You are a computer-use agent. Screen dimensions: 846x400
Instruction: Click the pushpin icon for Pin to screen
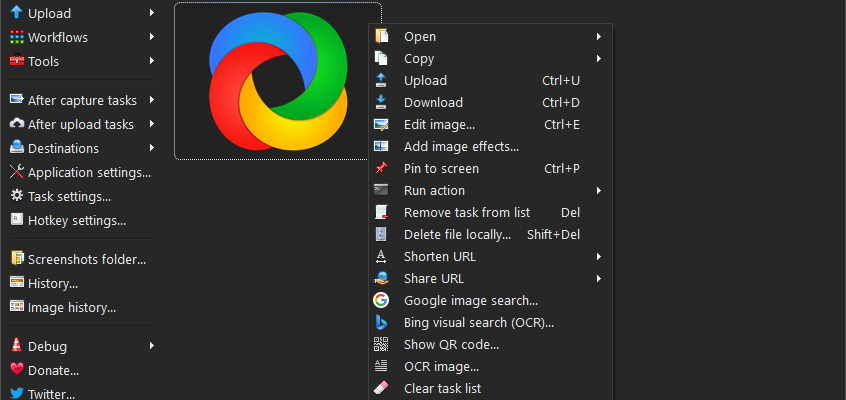pyautogui.click(x=381, y=168)
